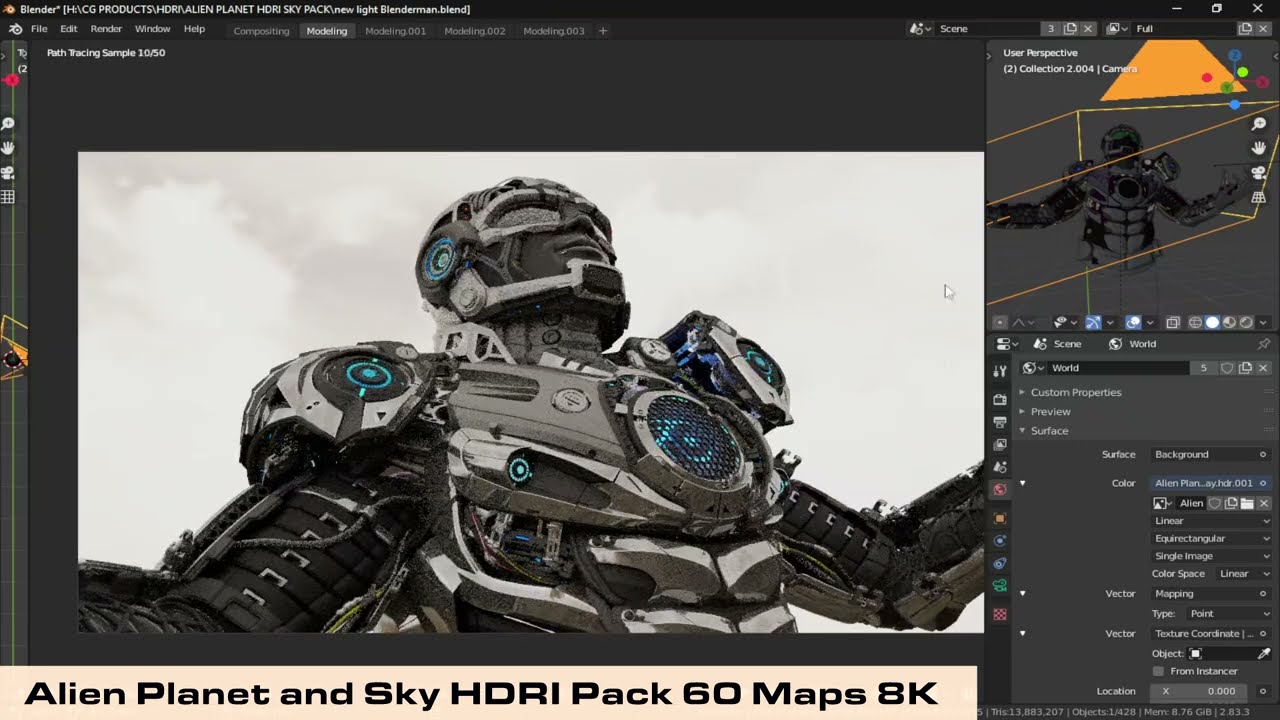
Task: Click the grid icon in the left viewport
Action: coord(8,198)
